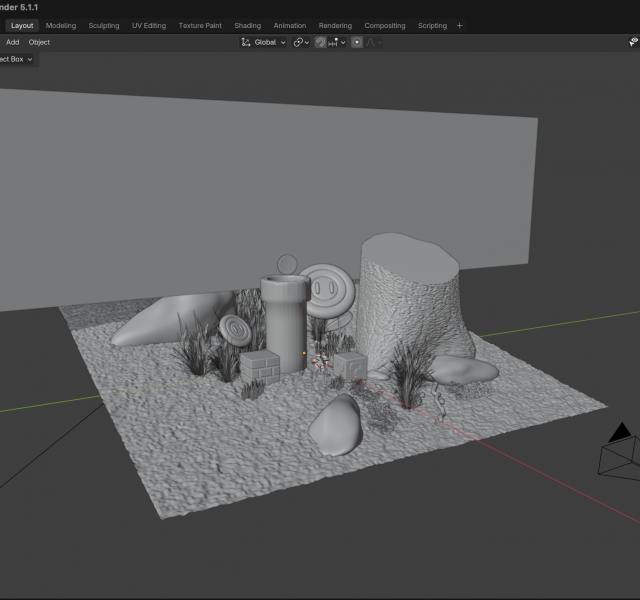Switch to the Compositing workspace tab
Viewport: 640px width, 600px height.
[385, 26]
